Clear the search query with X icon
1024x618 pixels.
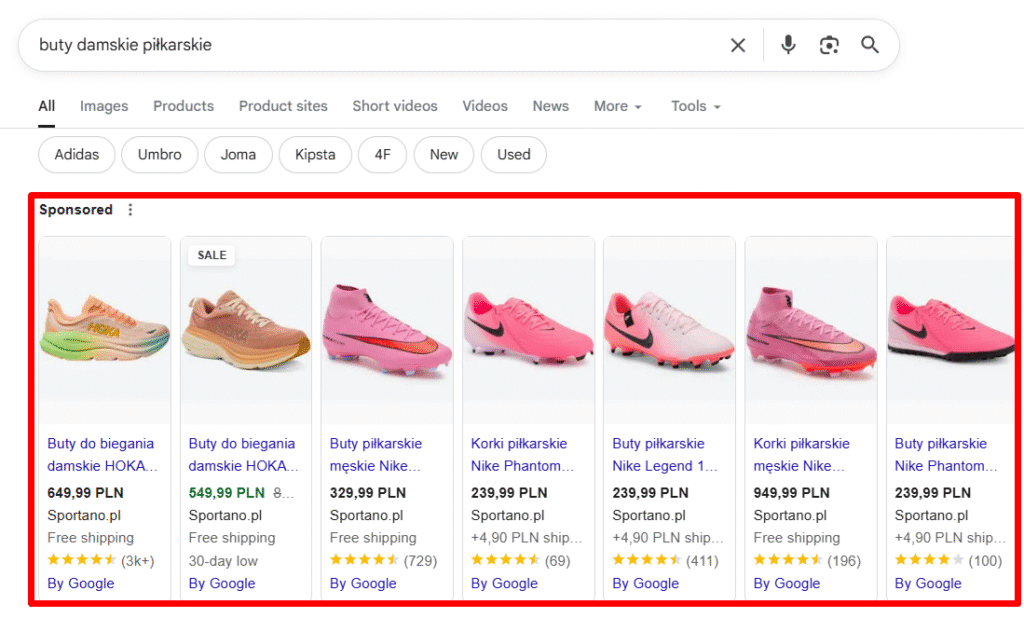(x=738, y=45)
